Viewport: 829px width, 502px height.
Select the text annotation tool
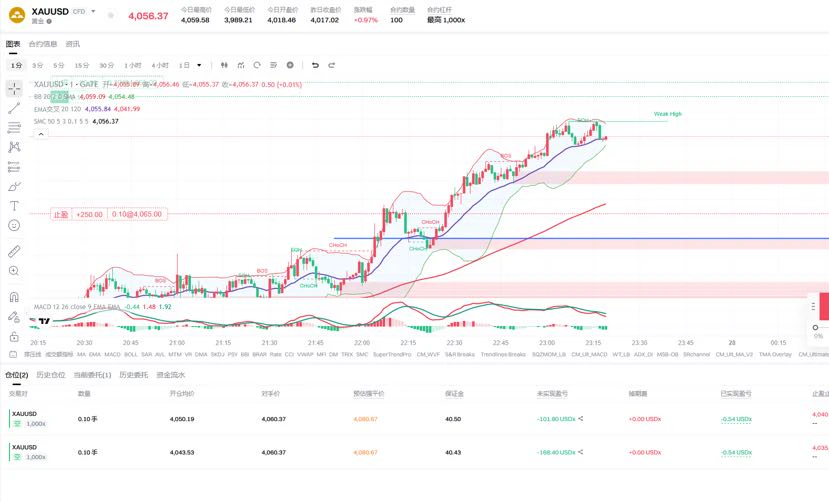tap(14, 206)
